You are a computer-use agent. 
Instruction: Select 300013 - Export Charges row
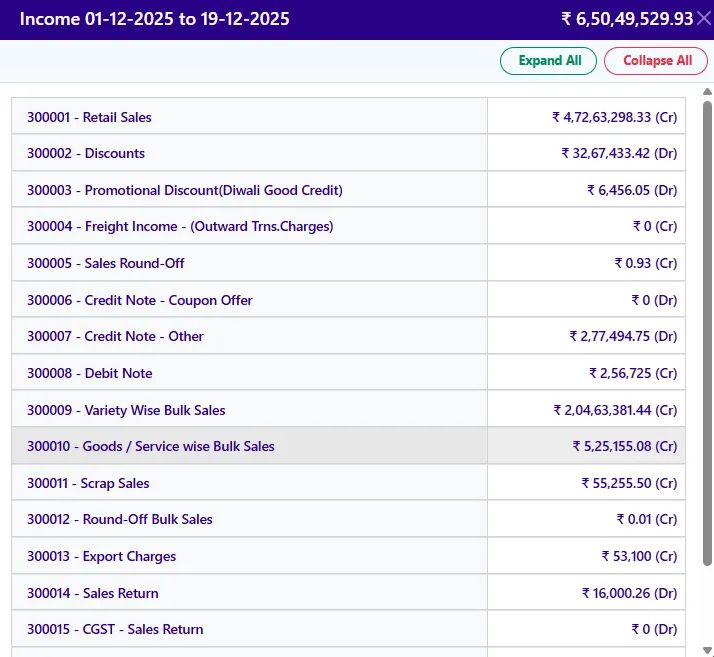[x=348, y=556]
